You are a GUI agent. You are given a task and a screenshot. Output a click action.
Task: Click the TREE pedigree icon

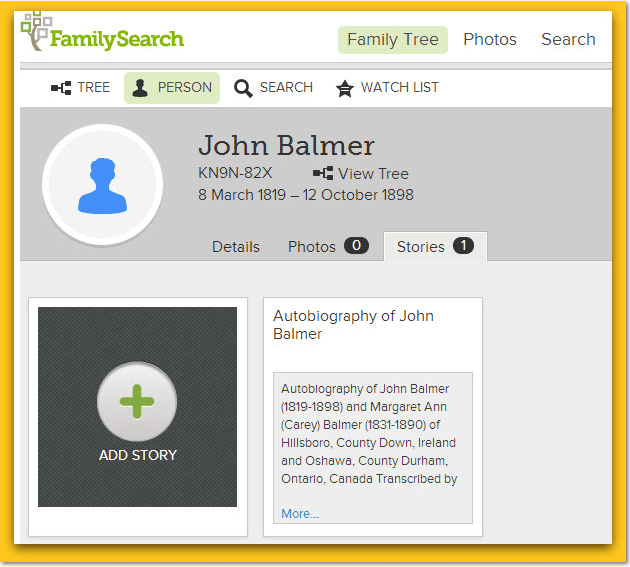coord(61,88)
